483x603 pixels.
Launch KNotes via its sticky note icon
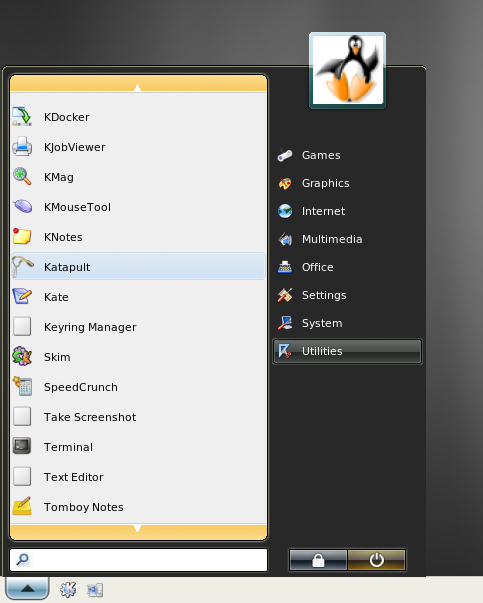(22, 237)
